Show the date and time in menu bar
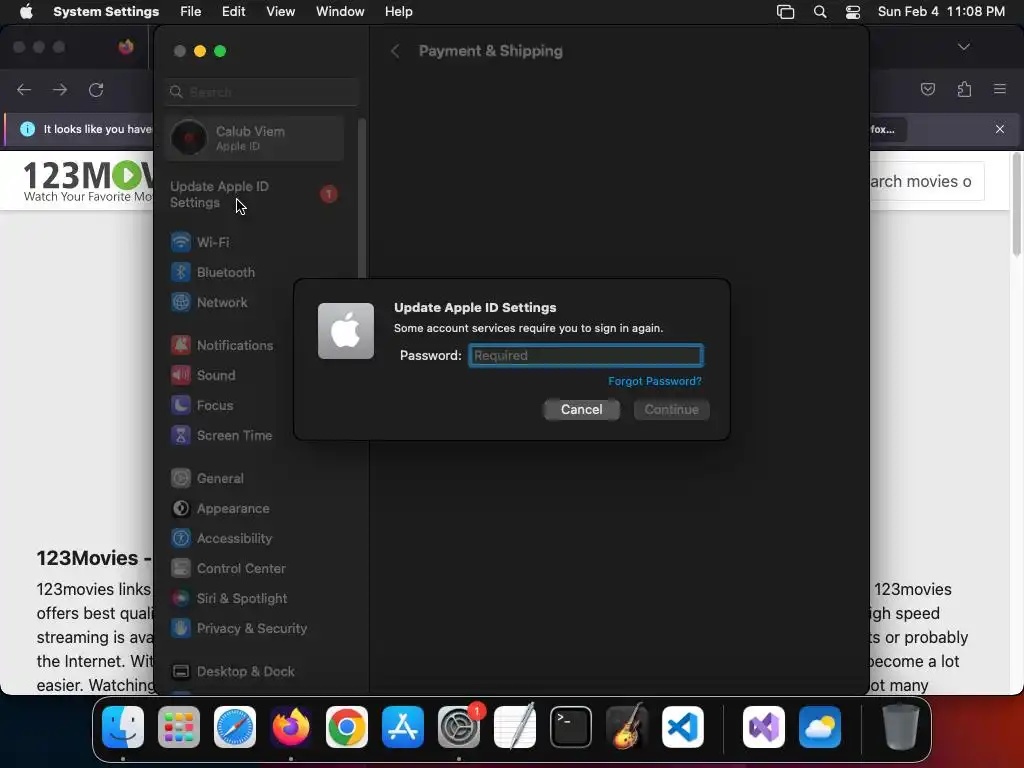Screen dimensions: 1024x768 point(941,12)
